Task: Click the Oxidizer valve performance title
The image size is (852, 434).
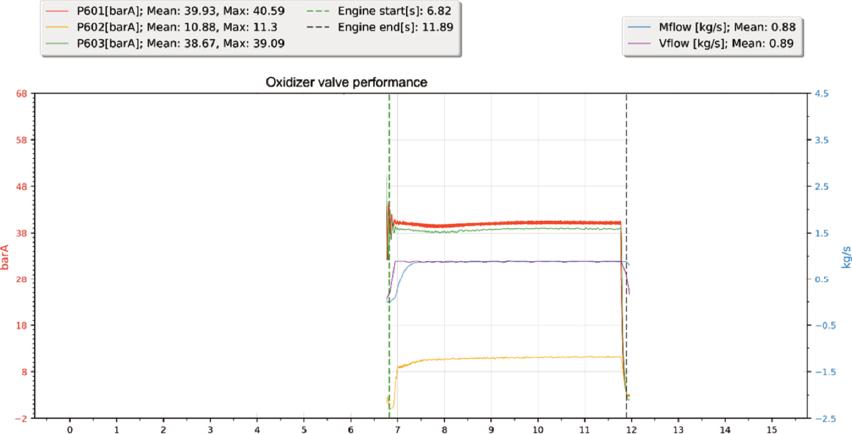Action: pos(346,83)
